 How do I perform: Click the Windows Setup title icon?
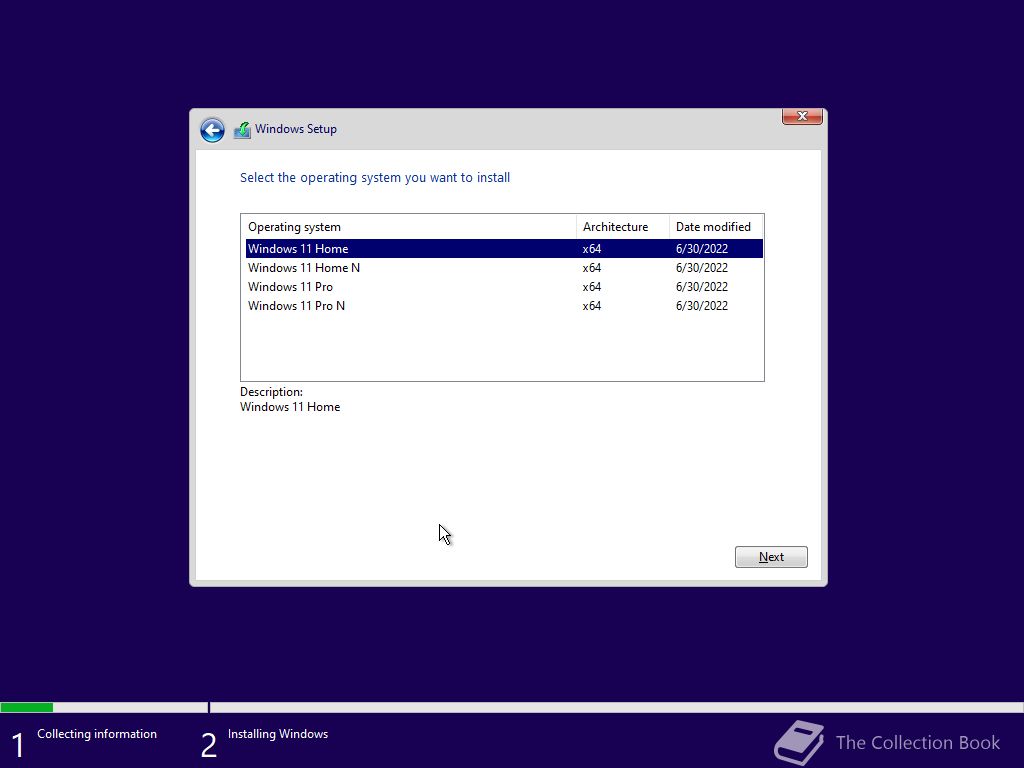242,130
